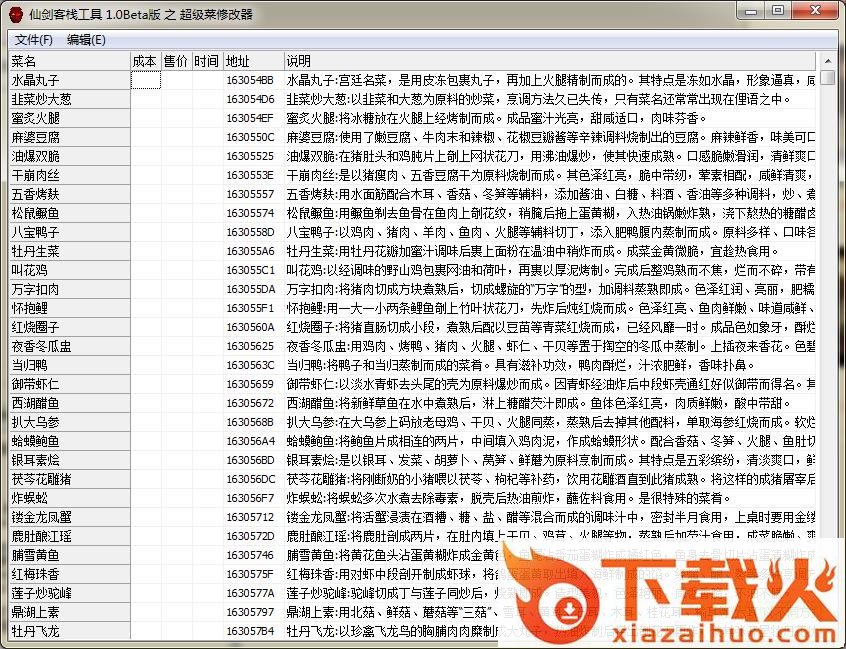Click address cell 1630560A
Image resolution: width=846 pixels, height=649 pixels.
pos(250,327)
